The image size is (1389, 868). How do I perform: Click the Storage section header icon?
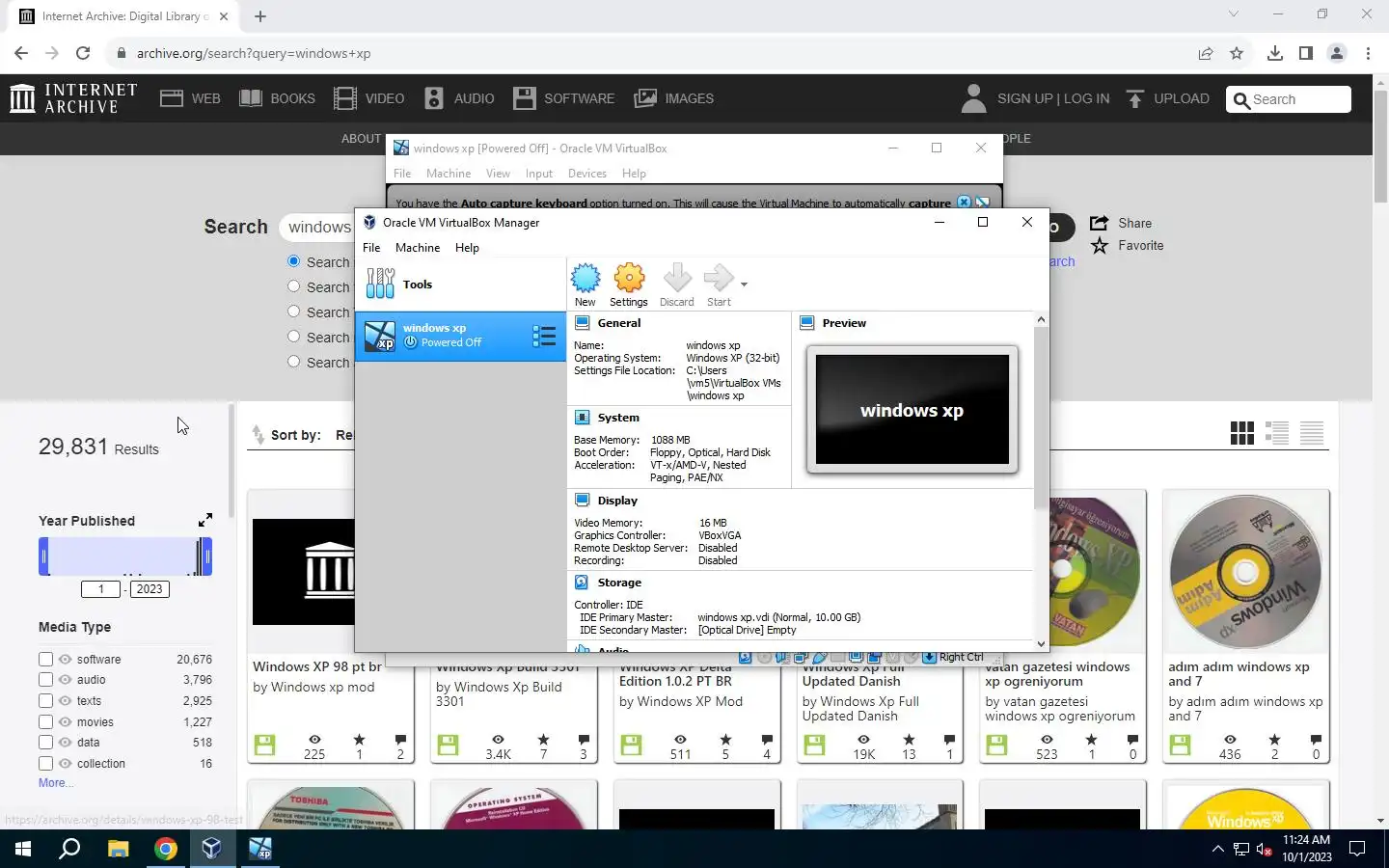tap(583, 583)
